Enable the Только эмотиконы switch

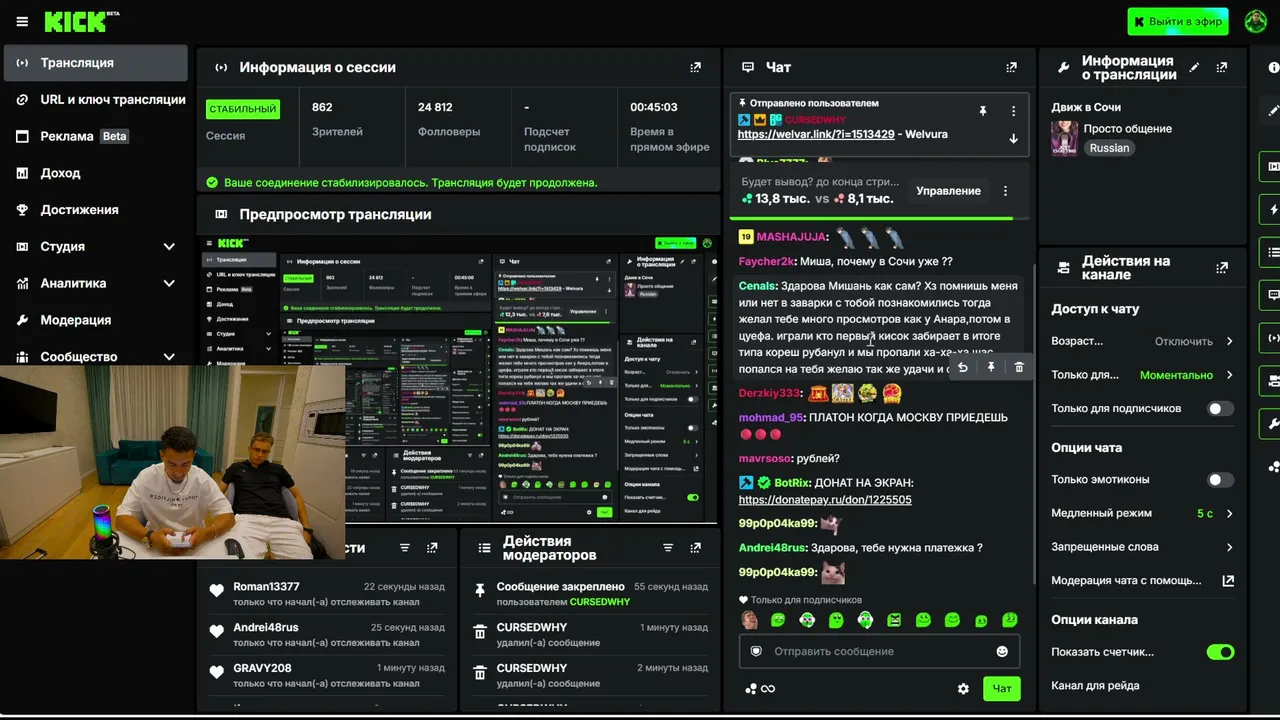pyautogui.click(x=1220, y=480)
